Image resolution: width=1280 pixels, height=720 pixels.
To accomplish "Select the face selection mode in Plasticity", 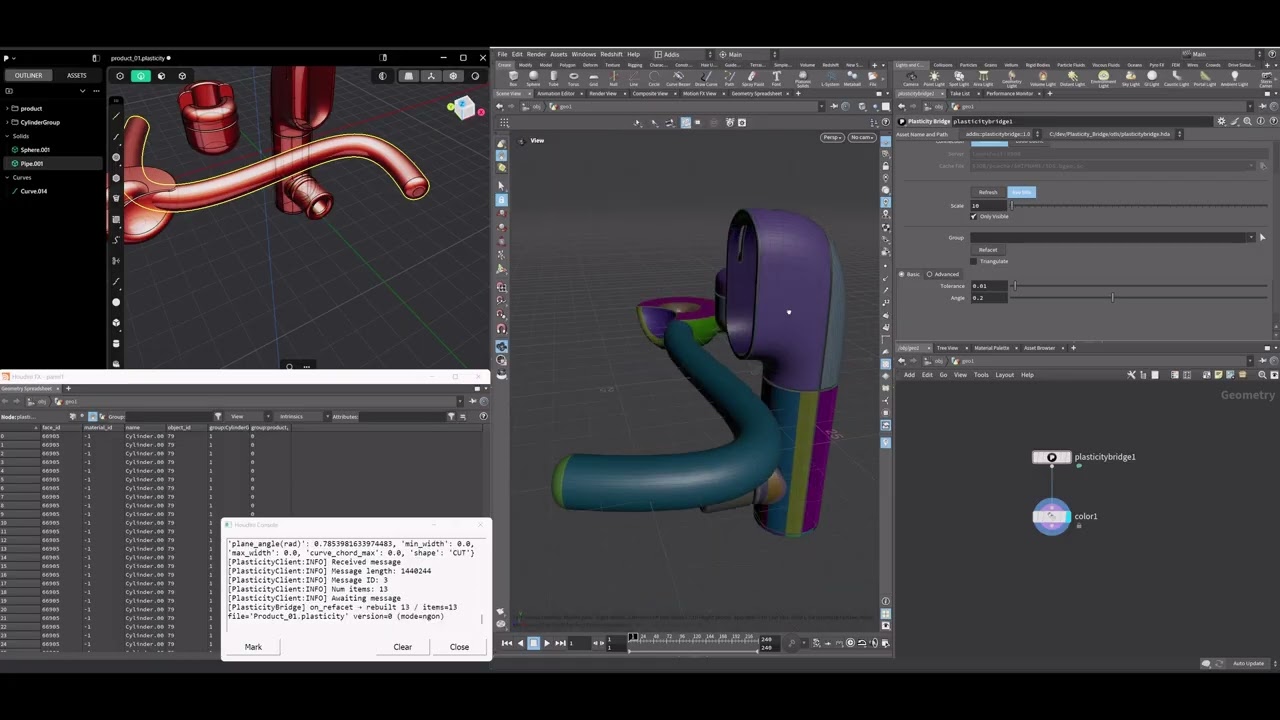I will 161,76.
